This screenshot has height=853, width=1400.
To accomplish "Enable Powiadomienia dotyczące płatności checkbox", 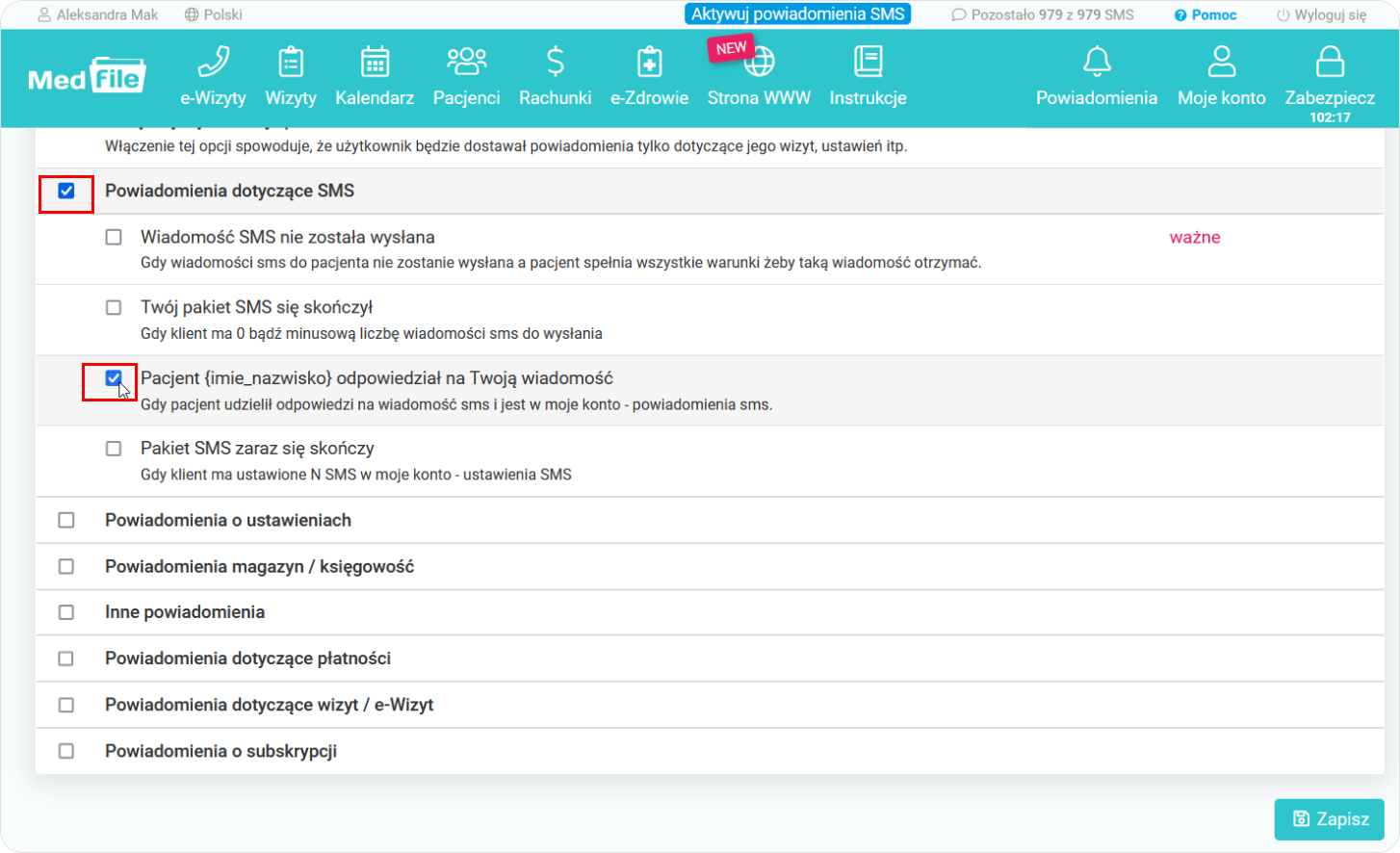I will tap(66, 659).
